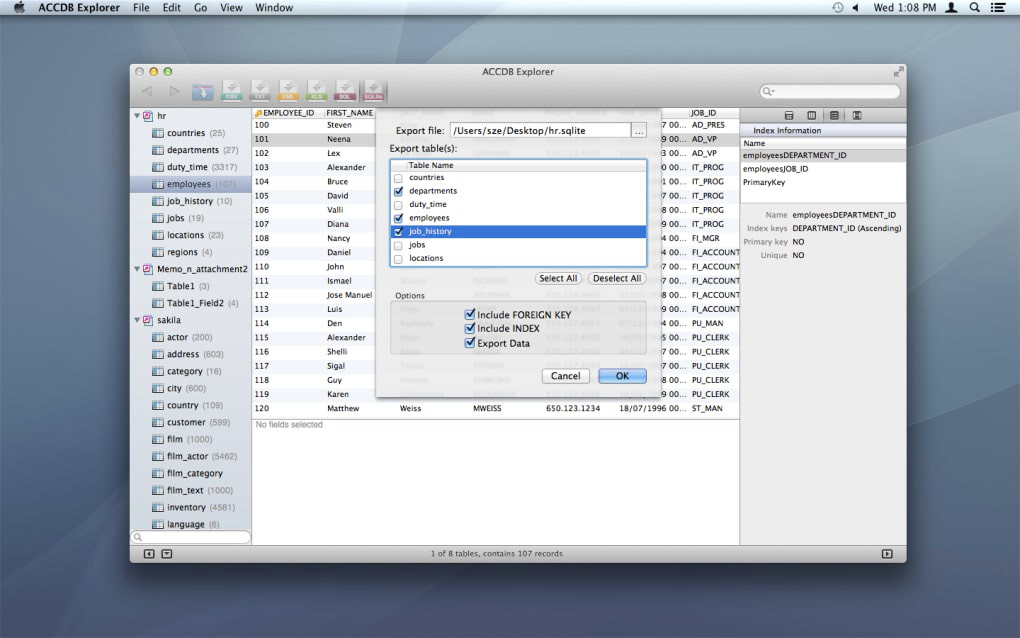This screenshot has height=638, width=1020.
Task: Click the toolbar search field
Action: pos(830,92)
